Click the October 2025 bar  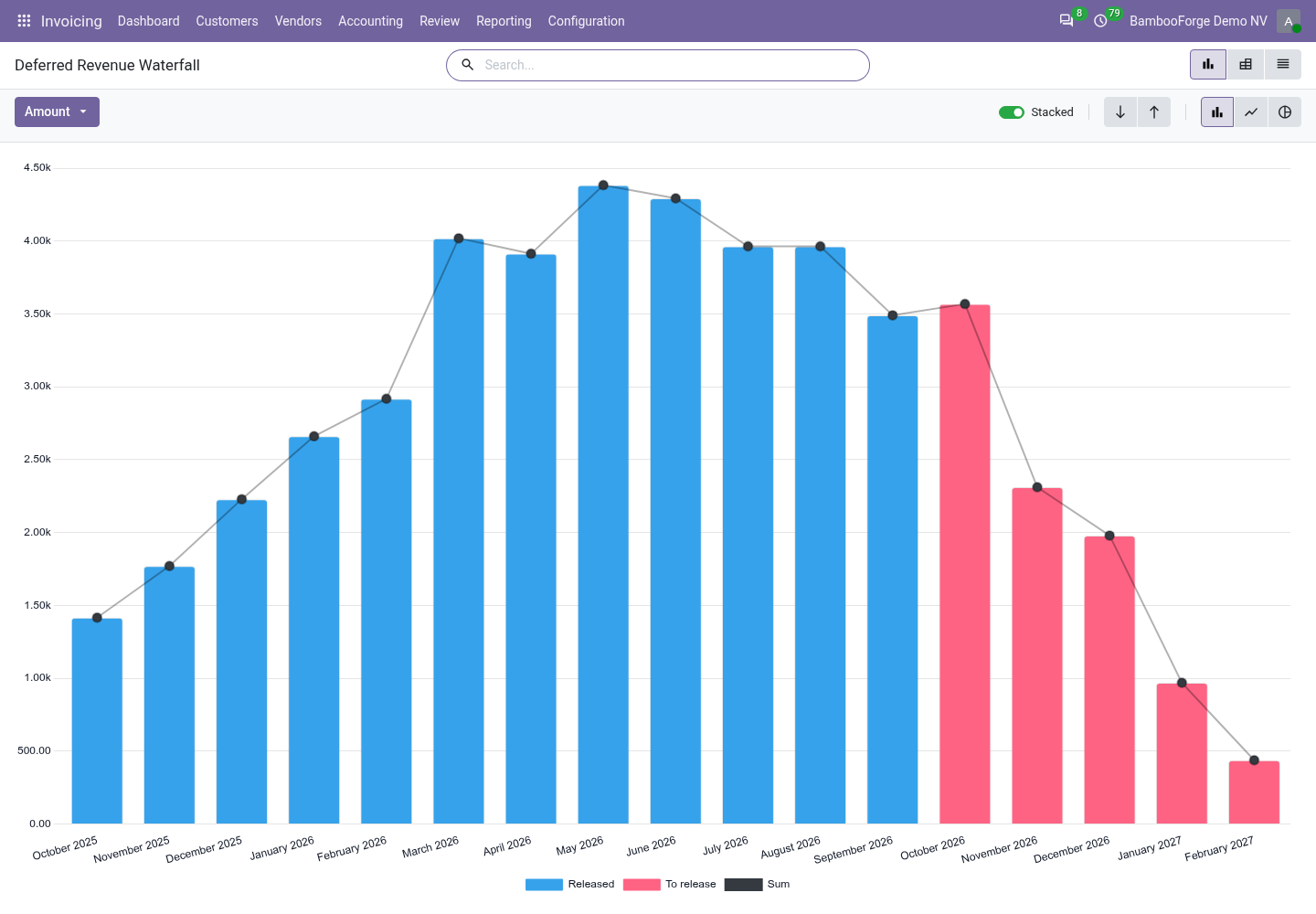point(97,721)
